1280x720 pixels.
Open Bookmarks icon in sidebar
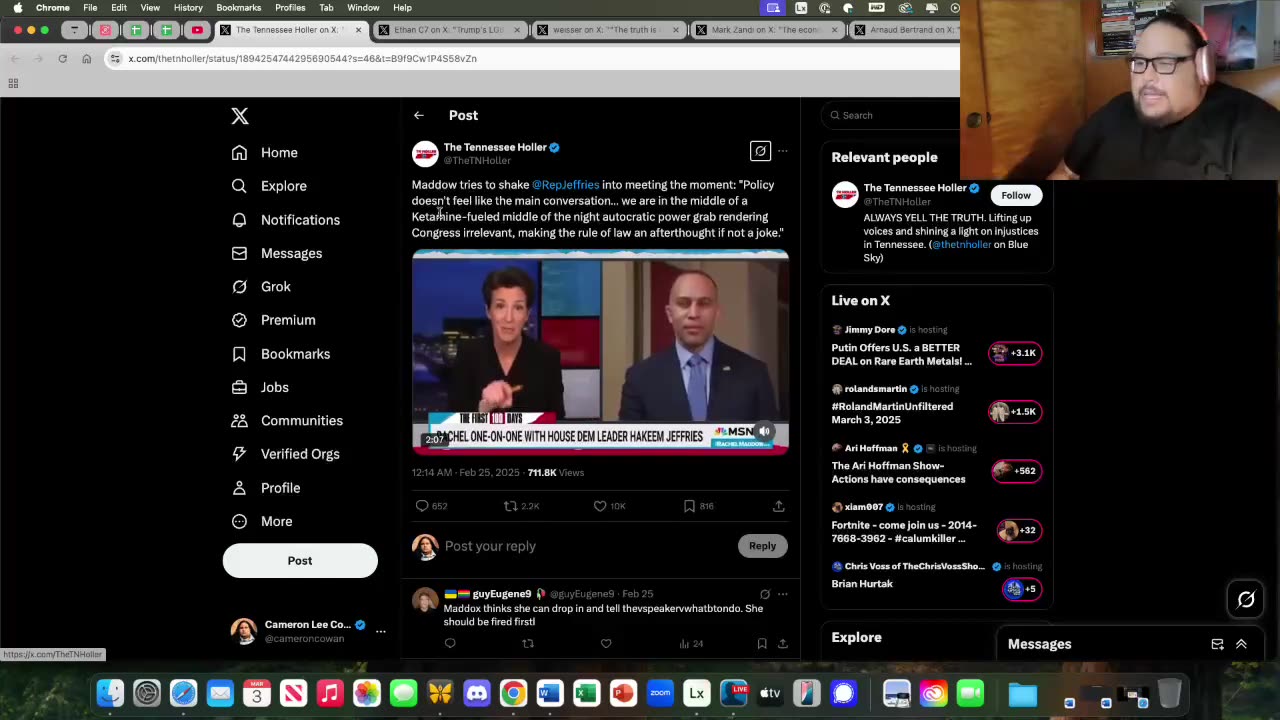(x=239, y=353)
